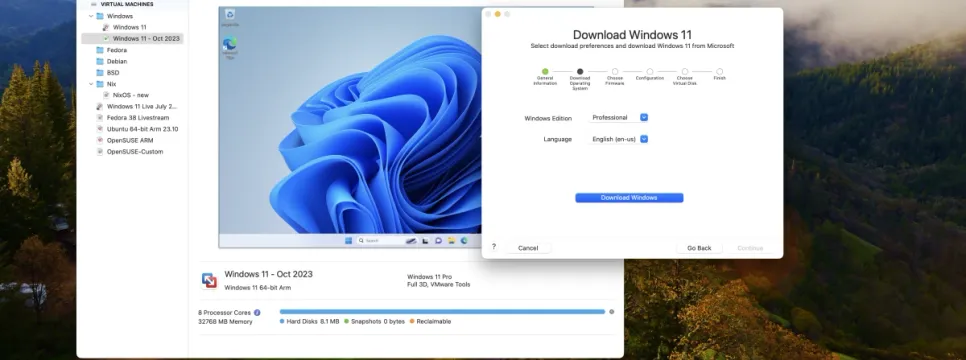Image resolution: width=966 pixels, height=360 pixels.
Task: Click the refresh dot at the end of the disk bar
Action: (611, 312)
